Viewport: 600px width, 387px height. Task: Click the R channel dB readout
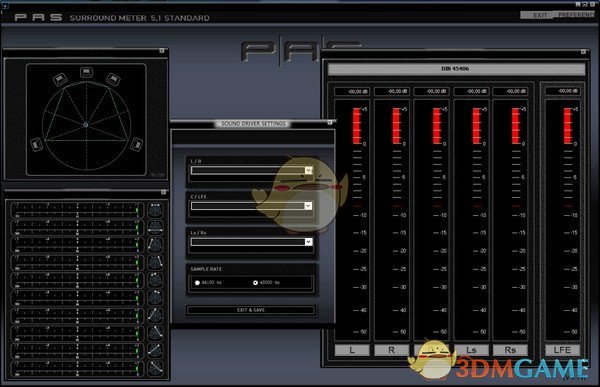[x=391, y=91]
